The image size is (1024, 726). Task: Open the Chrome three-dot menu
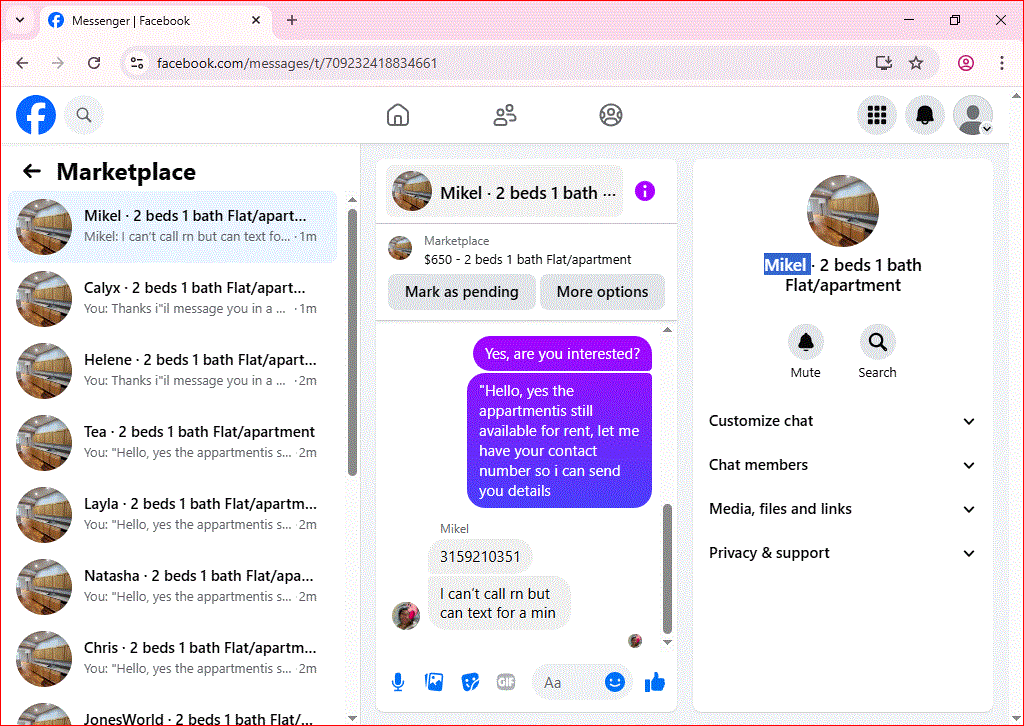pyautogui.click(x=1002, y=63)
